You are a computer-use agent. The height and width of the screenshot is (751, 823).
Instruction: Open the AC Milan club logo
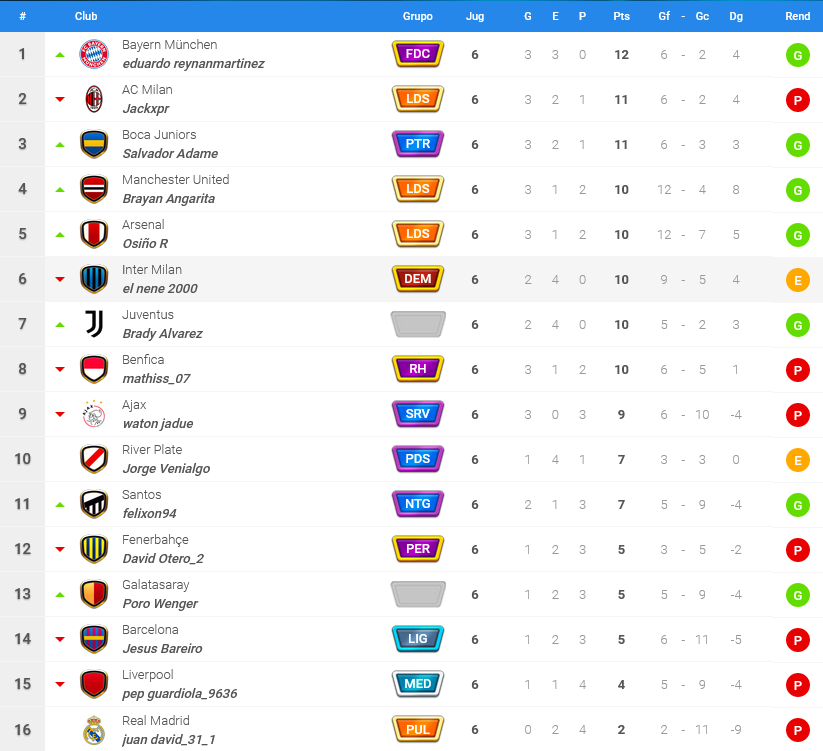[x=94, y=99]
